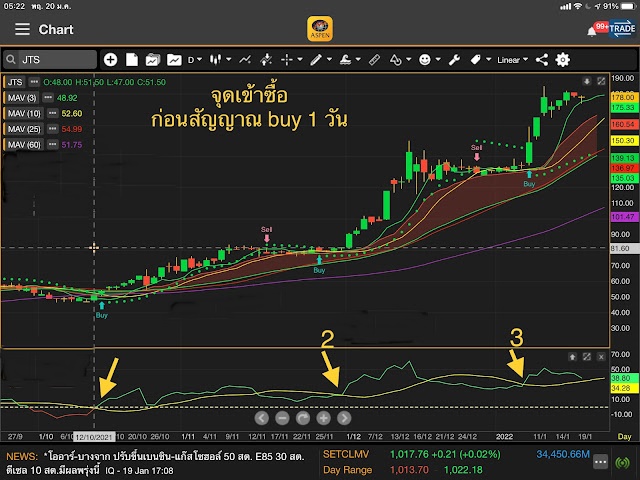Screen dimensions: 640x480
Task: Add a new chart with plus icon
Action: pyautogui.click(x=110, y=60)
